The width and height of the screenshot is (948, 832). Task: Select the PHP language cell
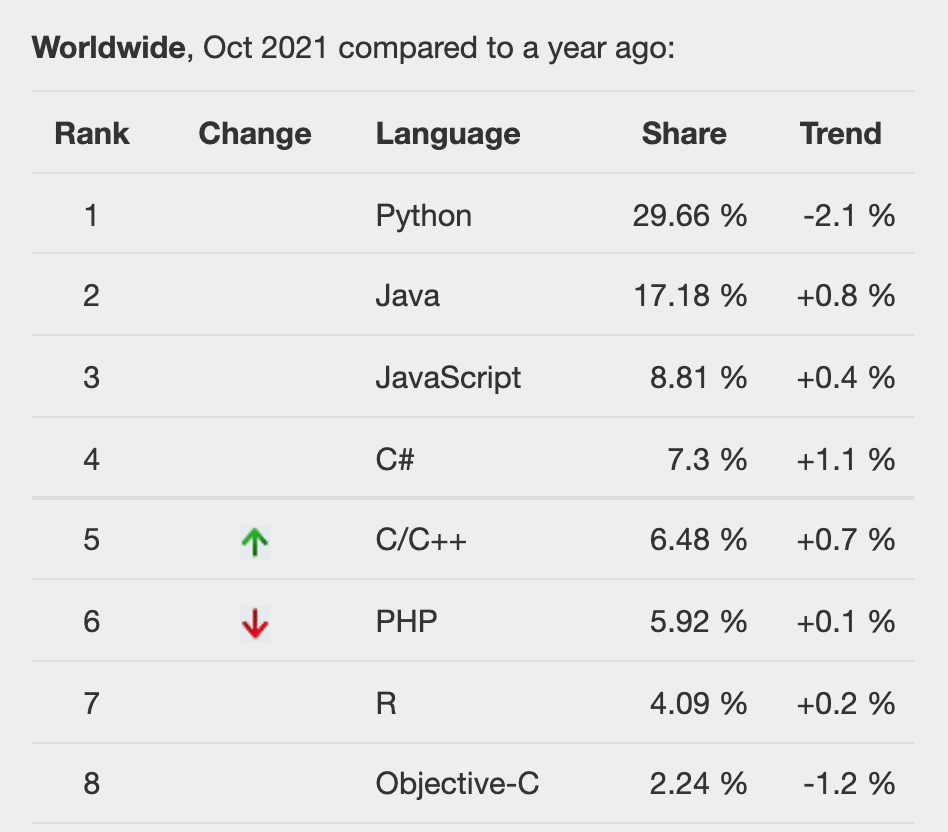click(407, 622)
